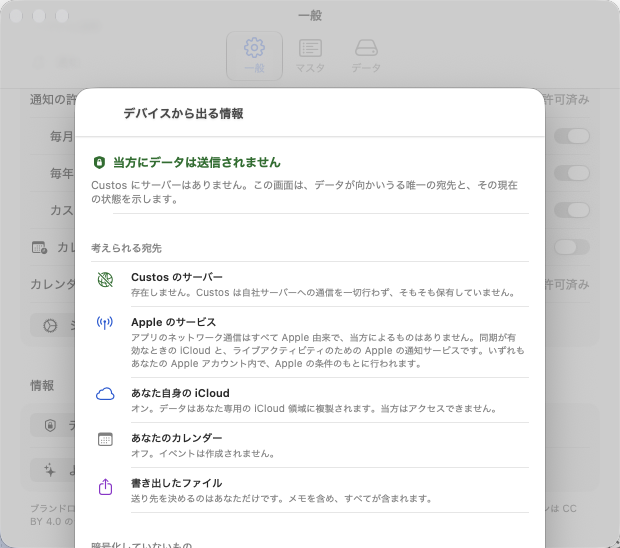620x548 pixels.
Task: Click the 書き出したファイル heading
Action: click(x=177, y=483)
